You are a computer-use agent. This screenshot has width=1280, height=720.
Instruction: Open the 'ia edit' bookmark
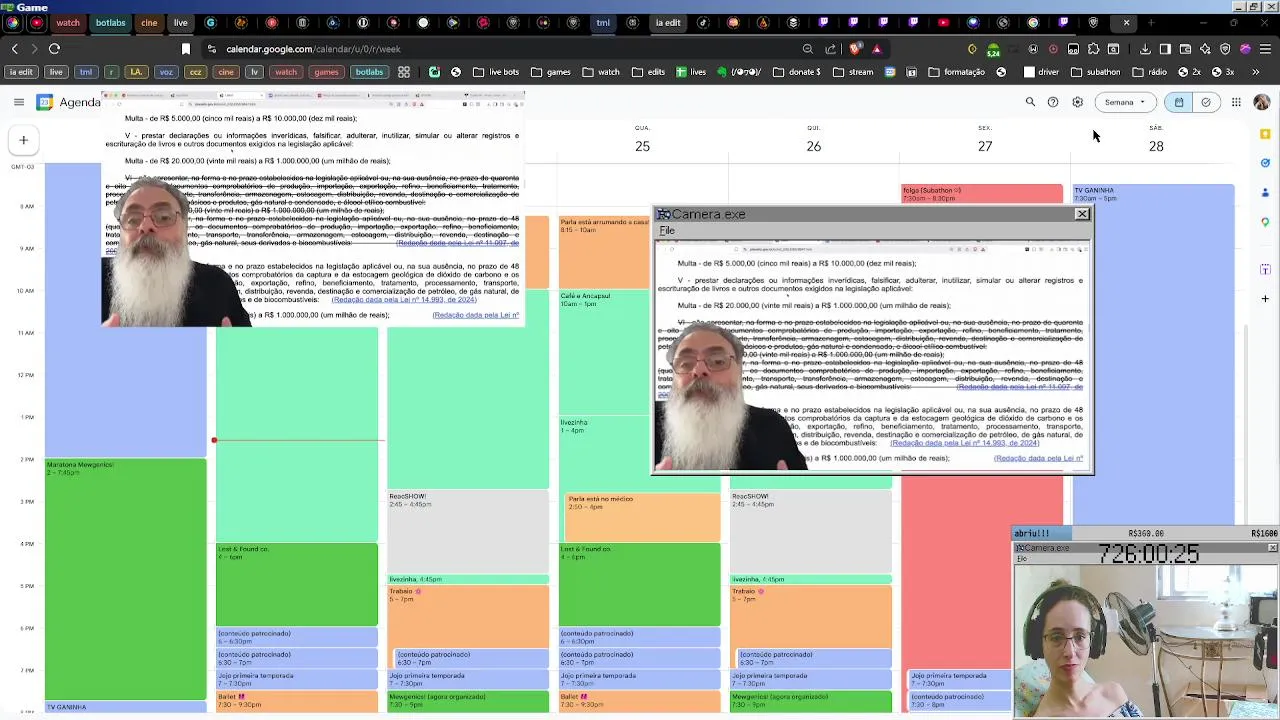tap(21, 72)
